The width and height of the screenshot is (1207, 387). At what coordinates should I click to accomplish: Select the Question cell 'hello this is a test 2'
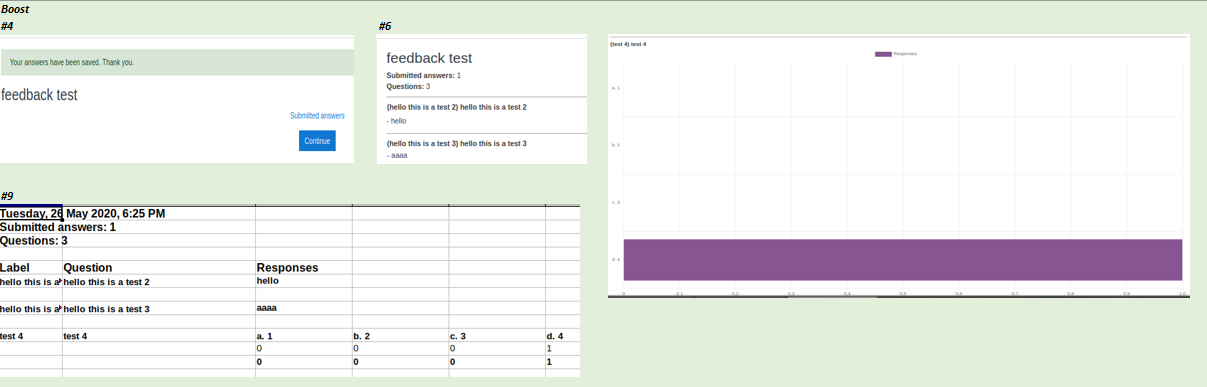tap(159, 282)
